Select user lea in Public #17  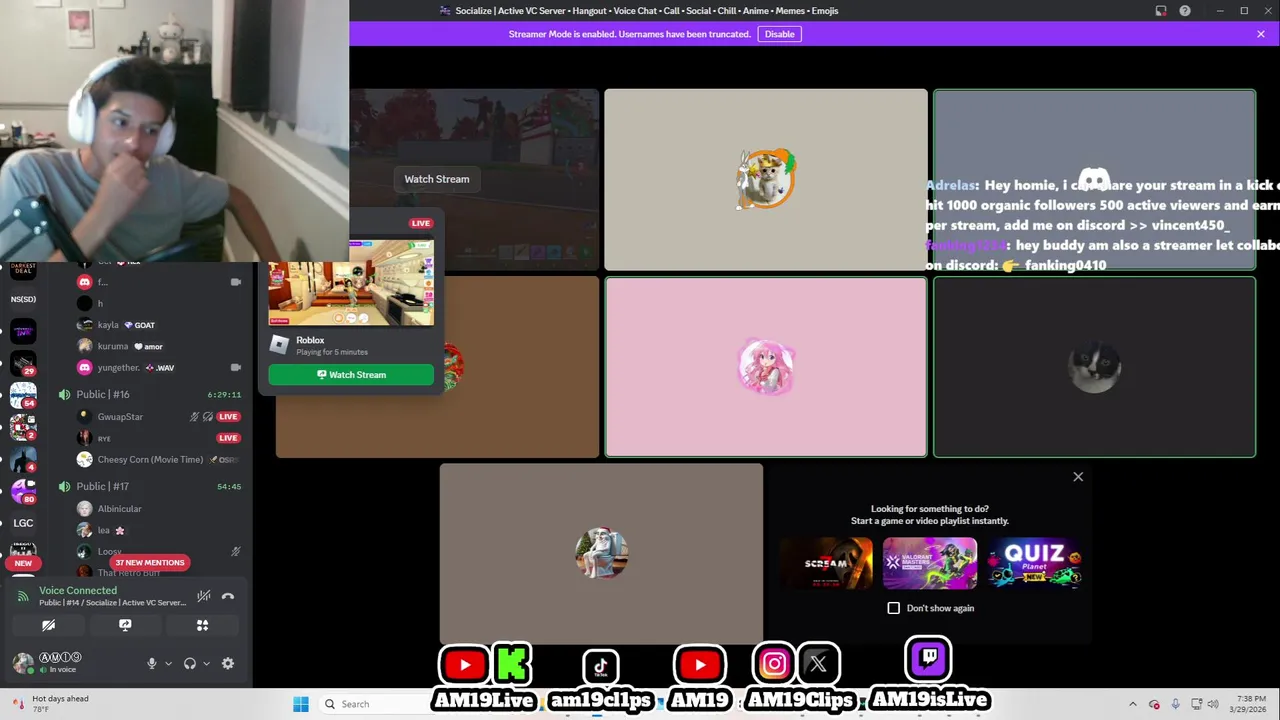104,530
